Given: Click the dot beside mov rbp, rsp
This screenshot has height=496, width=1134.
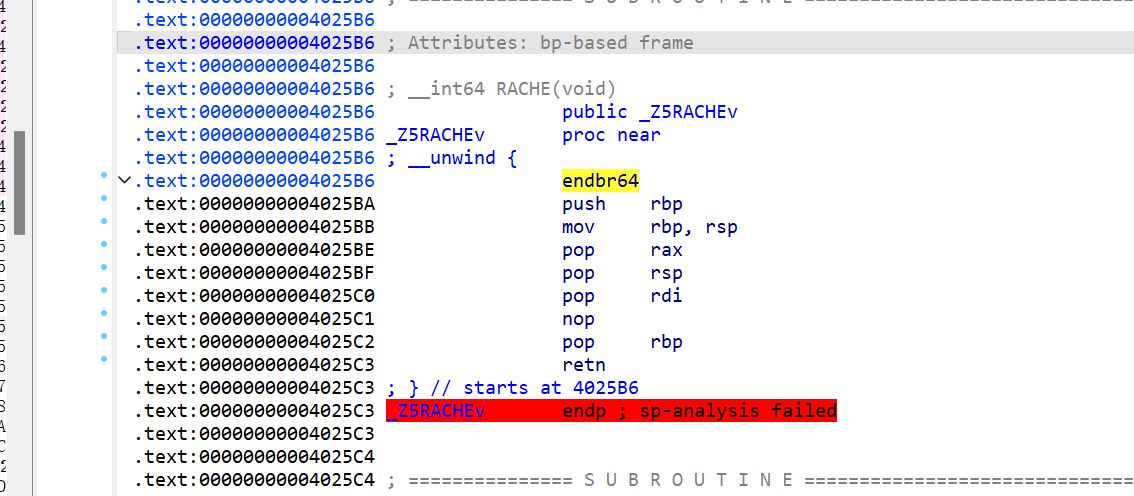Looking at the screenshot, I should [104, 221].
